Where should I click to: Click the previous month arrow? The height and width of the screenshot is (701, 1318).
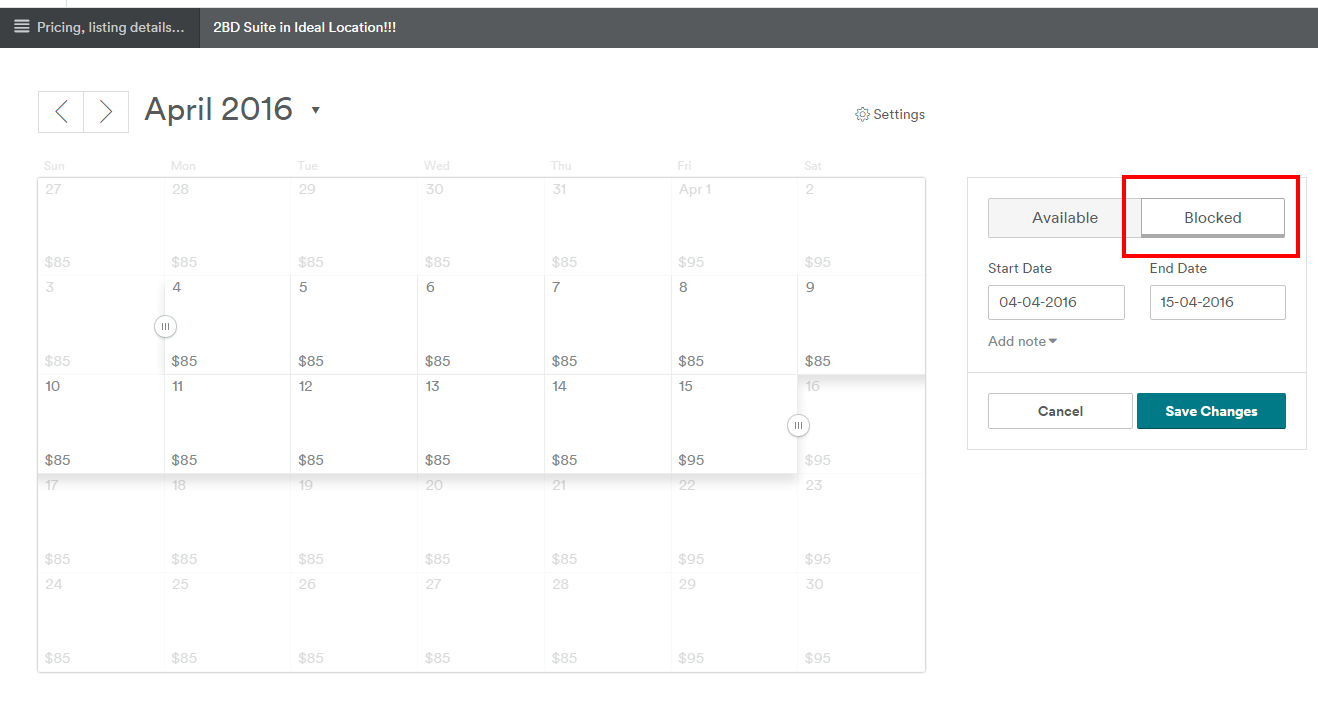61,112
